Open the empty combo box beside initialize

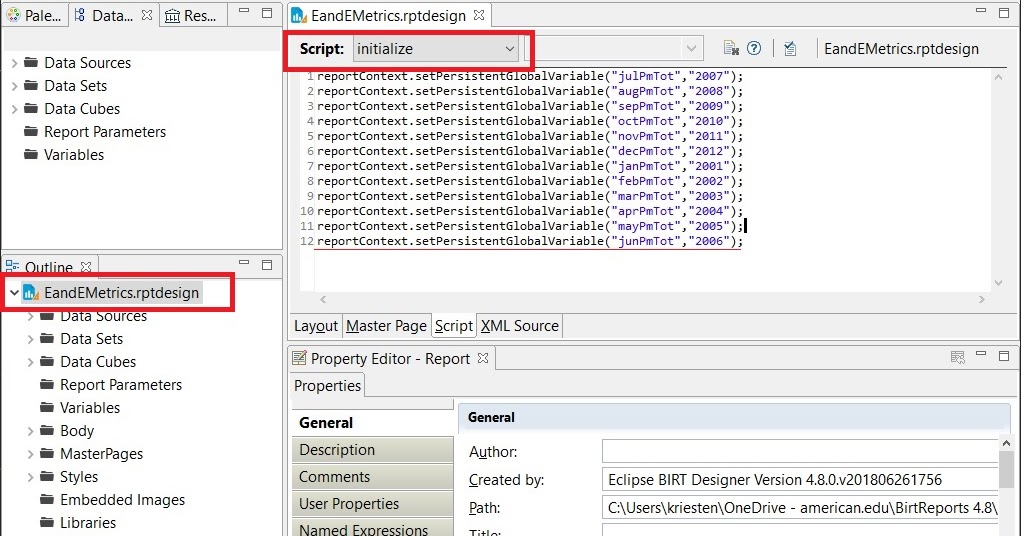pyautogui.click(x=614, y=49)
